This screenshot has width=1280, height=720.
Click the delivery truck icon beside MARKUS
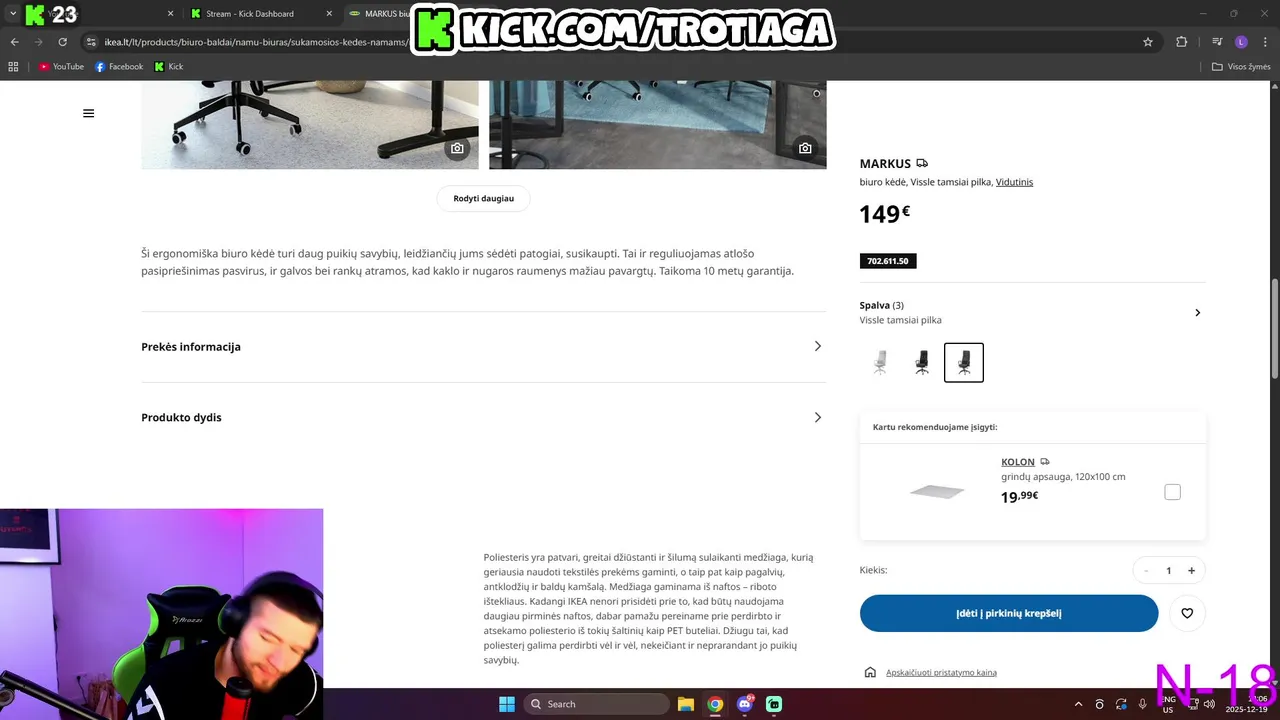click(922, 163)
